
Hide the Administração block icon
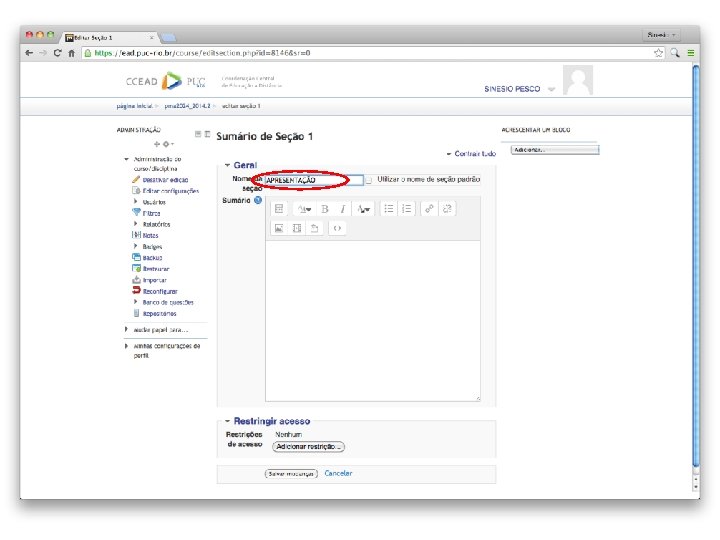[x=198, y=134]
